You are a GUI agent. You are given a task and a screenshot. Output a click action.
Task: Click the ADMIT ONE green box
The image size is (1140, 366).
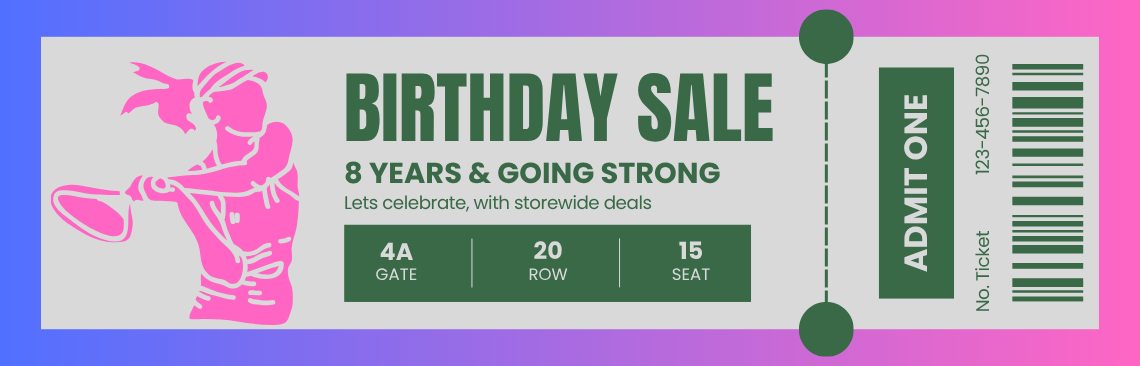click(x=916, y=183)
